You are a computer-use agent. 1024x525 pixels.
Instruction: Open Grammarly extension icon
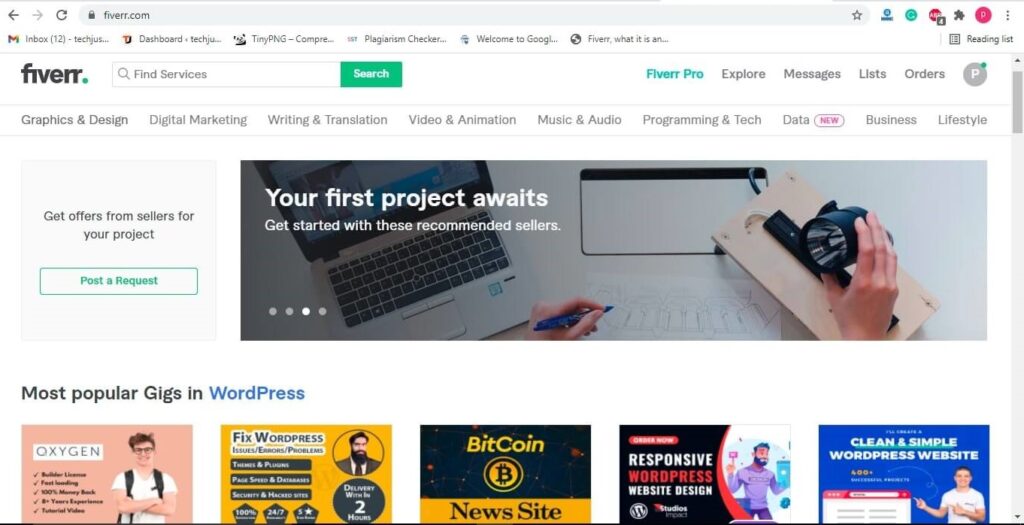(x=910, y=15)
